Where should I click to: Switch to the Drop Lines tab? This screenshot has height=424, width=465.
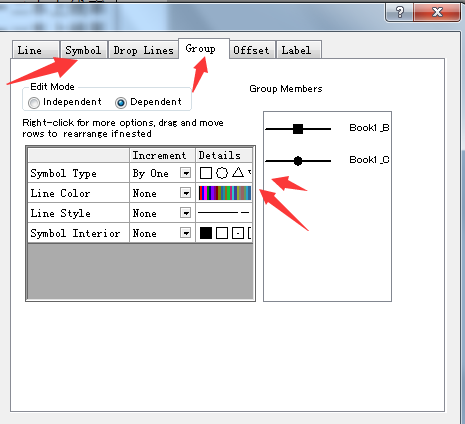[143, 50]
